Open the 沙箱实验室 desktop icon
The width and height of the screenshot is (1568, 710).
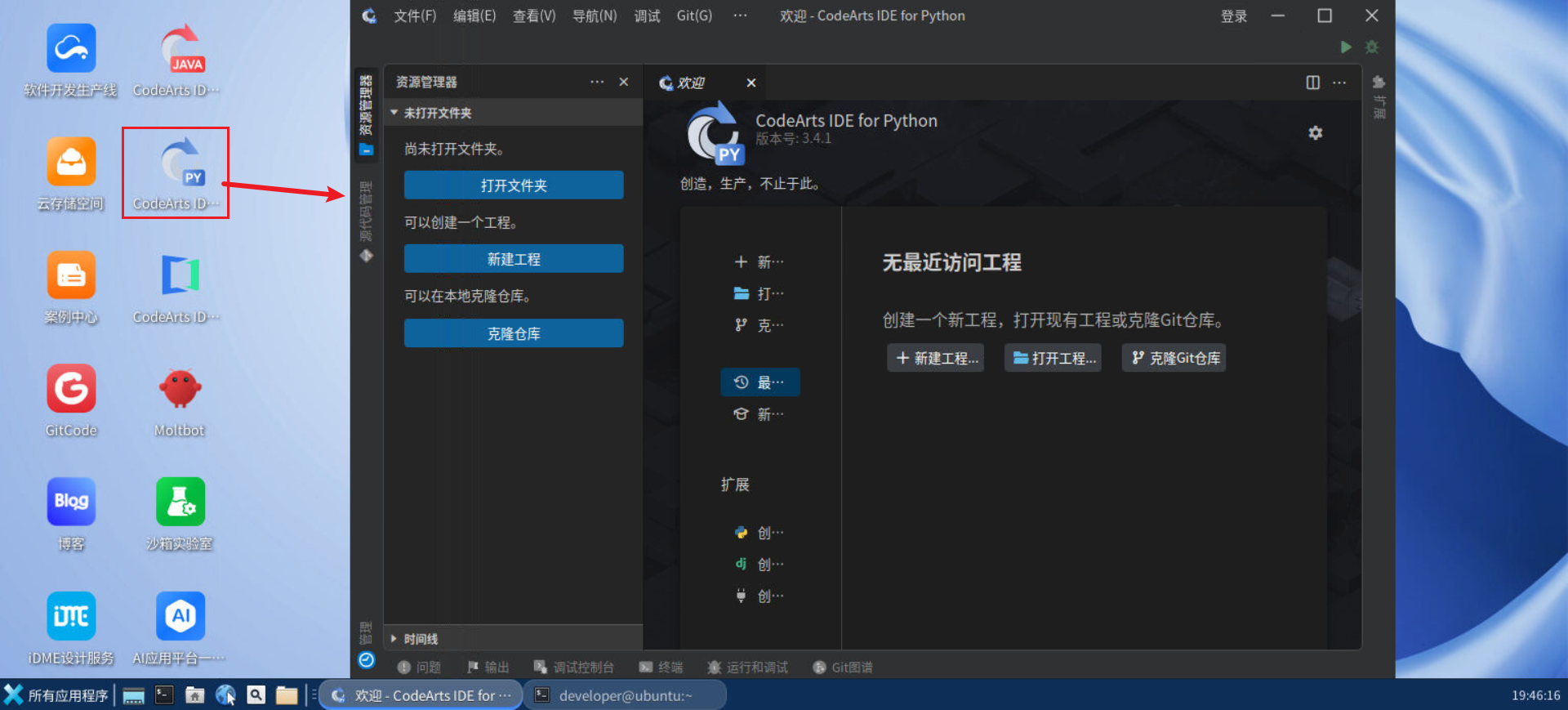point(180,515)
